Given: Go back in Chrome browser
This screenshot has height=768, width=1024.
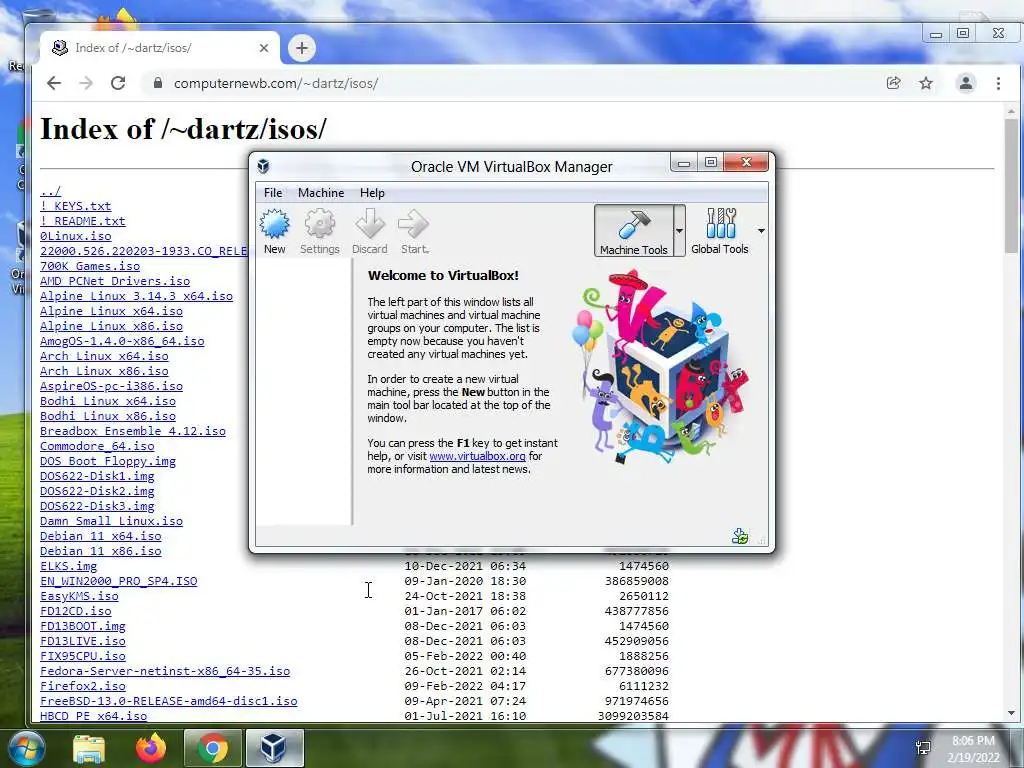Looking at the screenshot, I should click(x=54, y=83).
